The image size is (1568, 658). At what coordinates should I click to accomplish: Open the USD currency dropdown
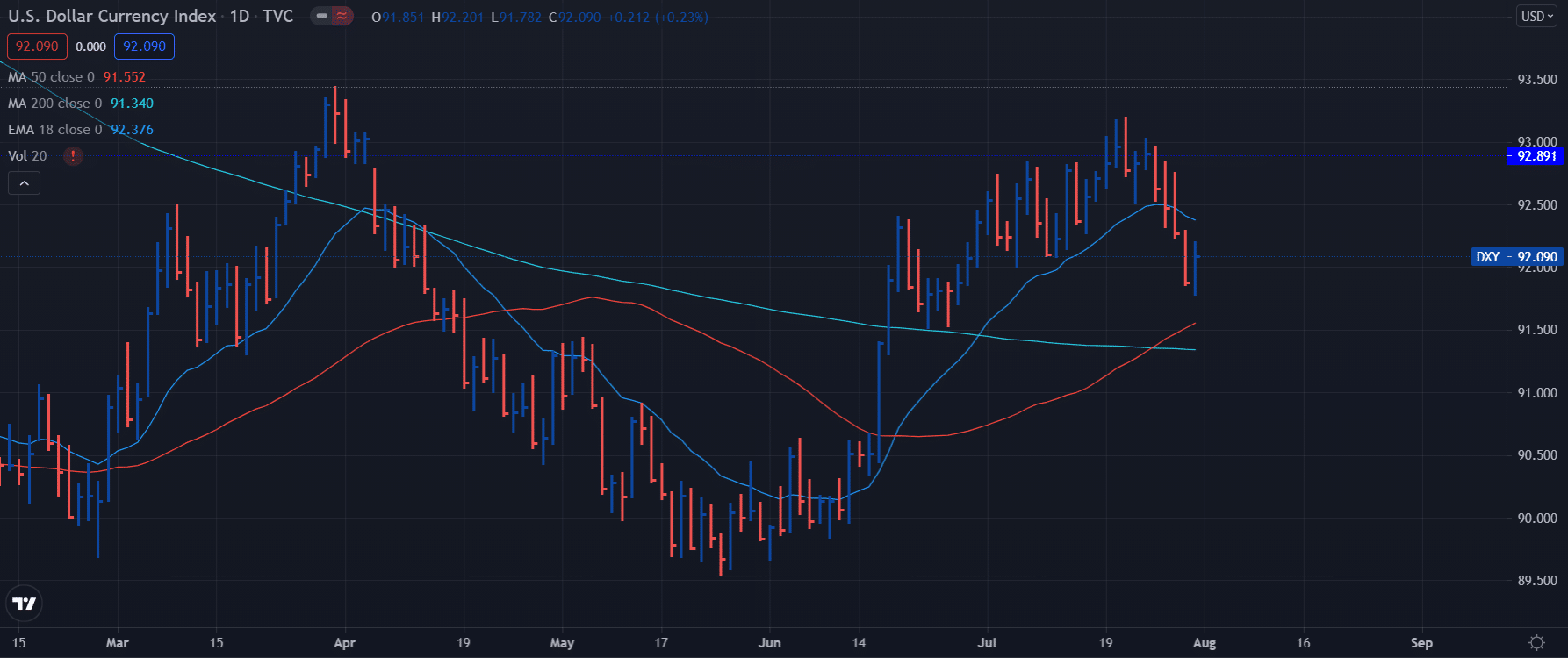[x=1537, y=17]
